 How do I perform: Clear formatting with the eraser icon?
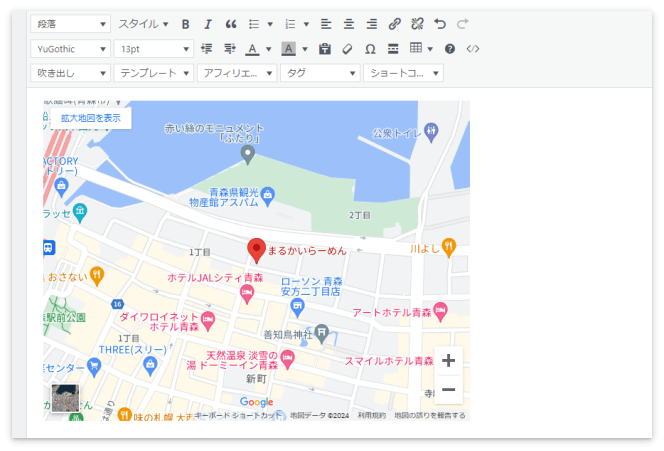click(348, 49)
